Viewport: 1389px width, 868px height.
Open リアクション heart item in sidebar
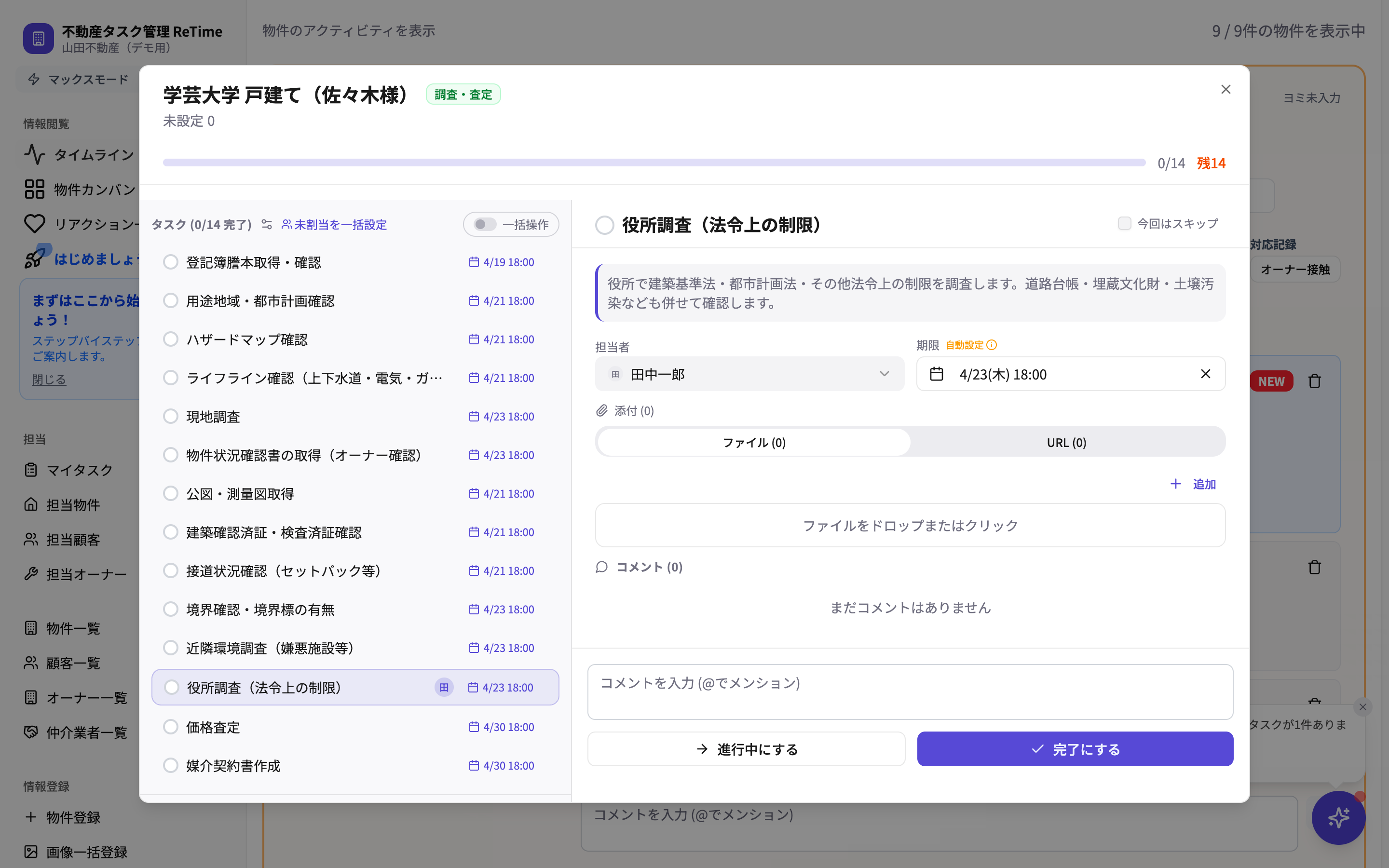pyautogui.click(x=79, y=224)
